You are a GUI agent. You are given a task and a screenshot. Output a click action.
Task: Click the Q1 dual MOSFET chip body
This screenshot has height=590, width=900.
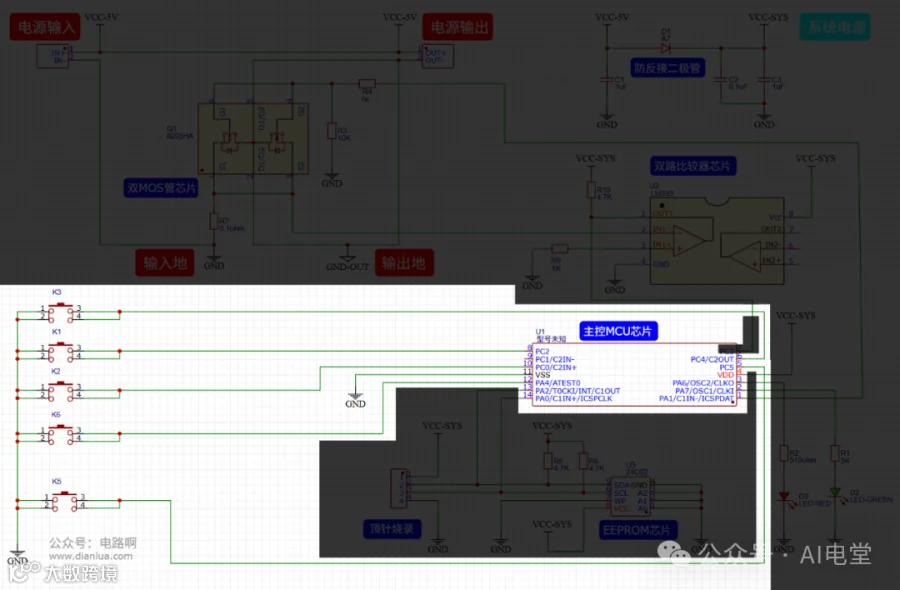point(253,138)
